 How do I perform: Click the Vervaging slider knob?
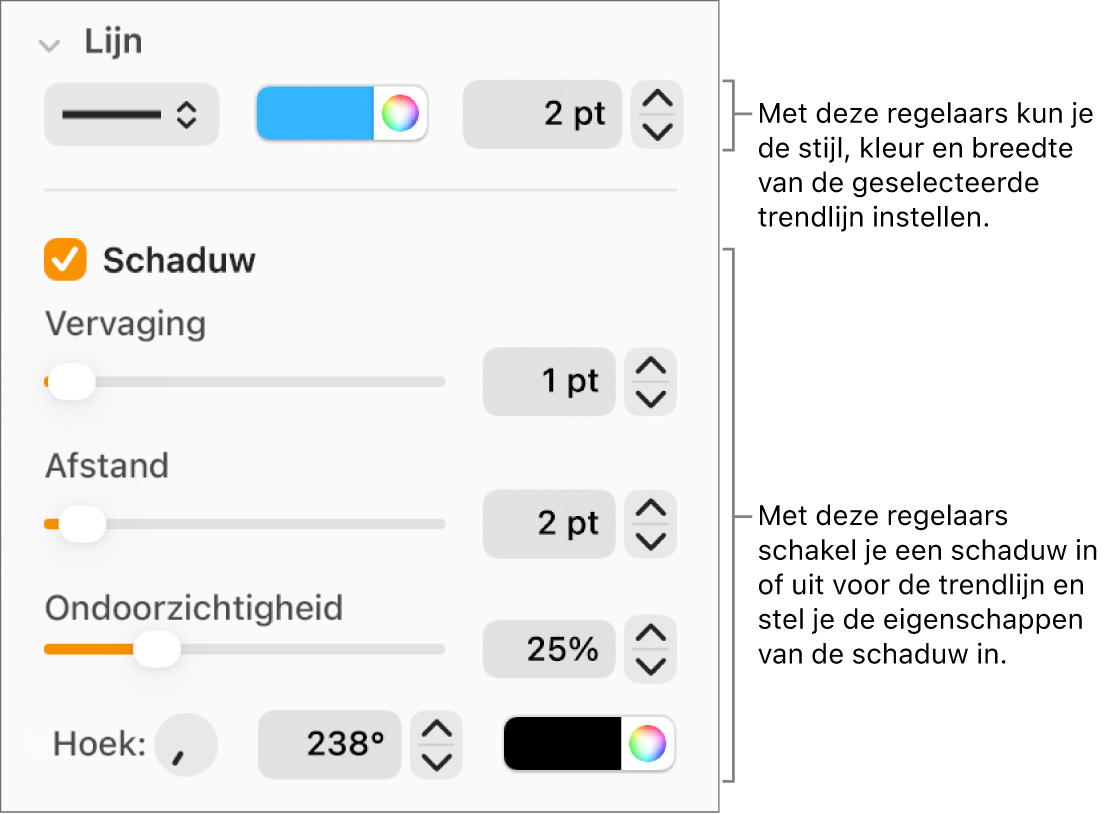[71, 382]
